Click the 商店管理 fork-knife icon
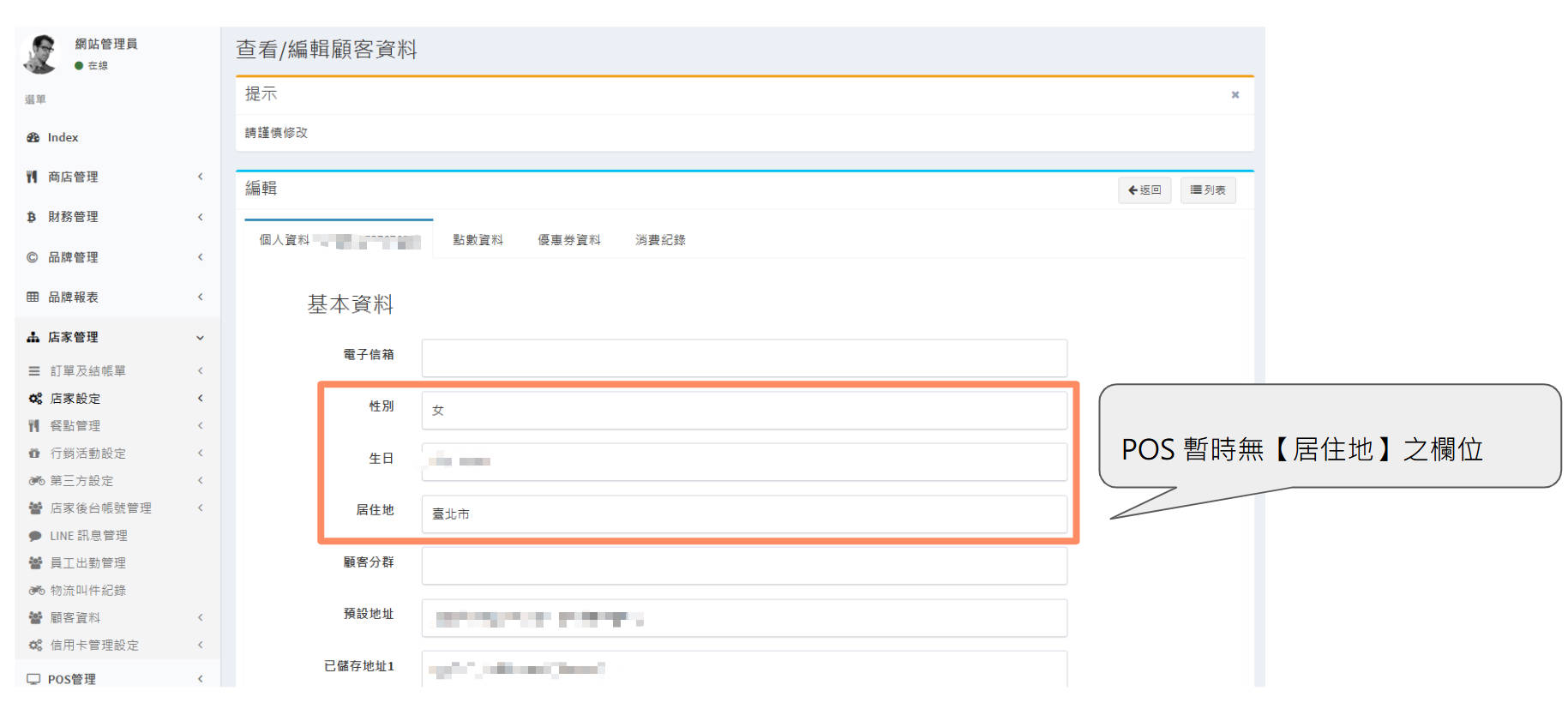The width and height of the screenshot is (1568, 703). click(x=32, y=177)
